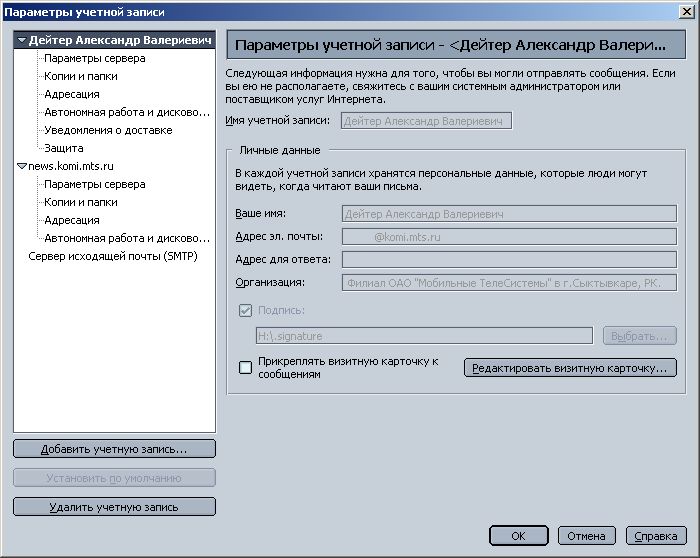This screenshot has width=700, height=558.
Task: Collapse the news.komi.mts.ru account tree
Action: coord(22,167)
